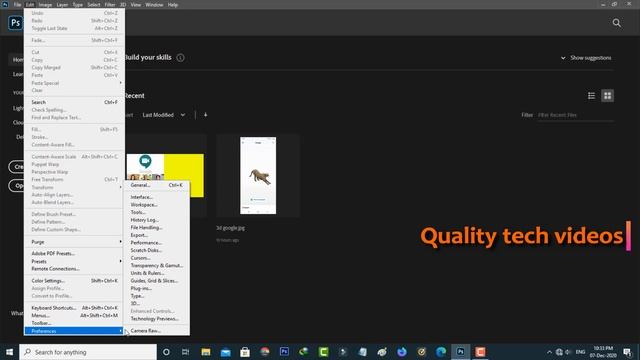Open the Image menu
This screenshot has height=360, width=640.
pos(45,4)
